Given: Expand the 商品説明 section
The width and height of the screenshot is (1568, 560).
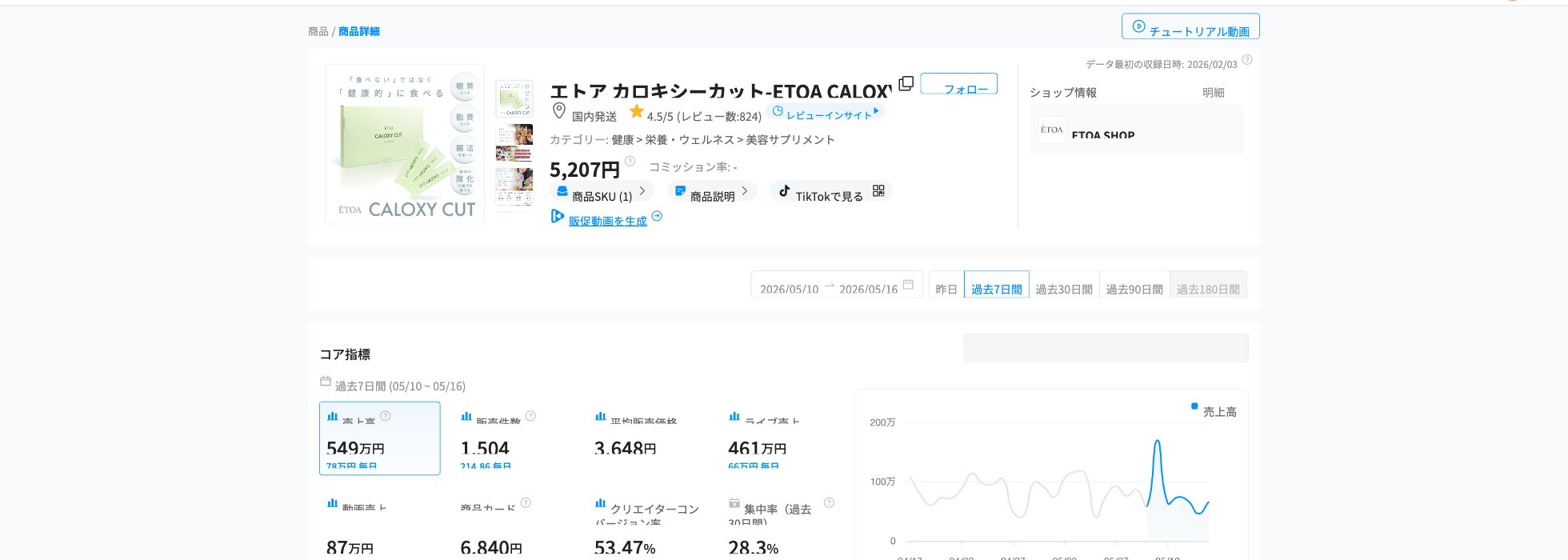Looking at the screenshot, I should pyautogui.click(x=712, y=191).
